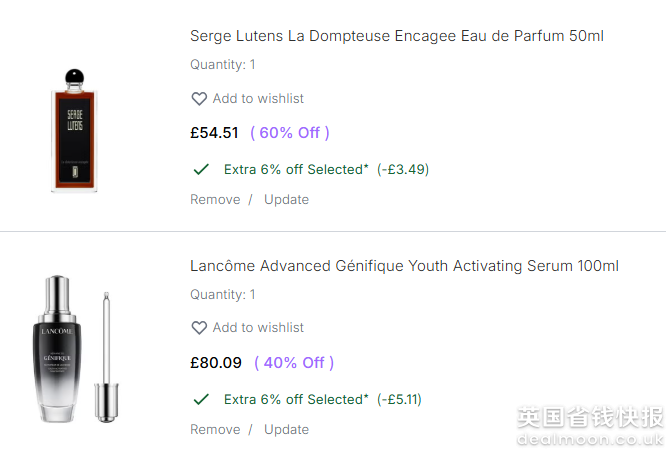Image resolution: width=666 pixels, height=456 pixels.
Task: Remove the Lancôme serum from basket
Action: [215, 429]
